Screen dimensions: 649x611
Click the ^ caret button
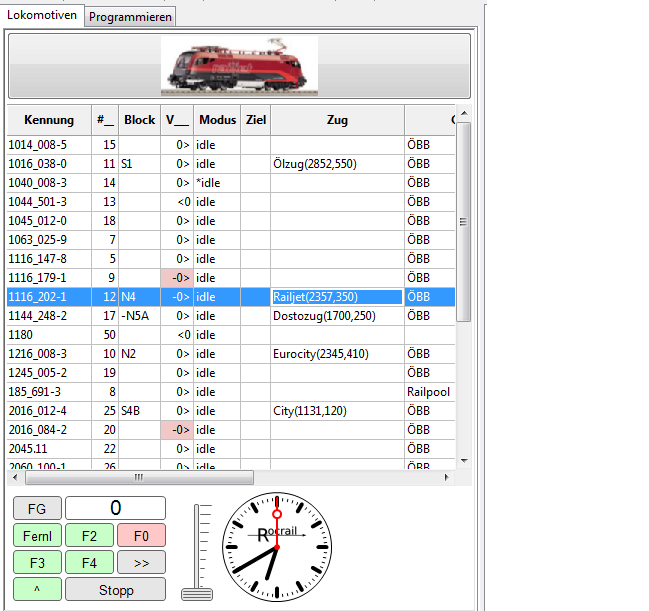click(x=37, y=589)
